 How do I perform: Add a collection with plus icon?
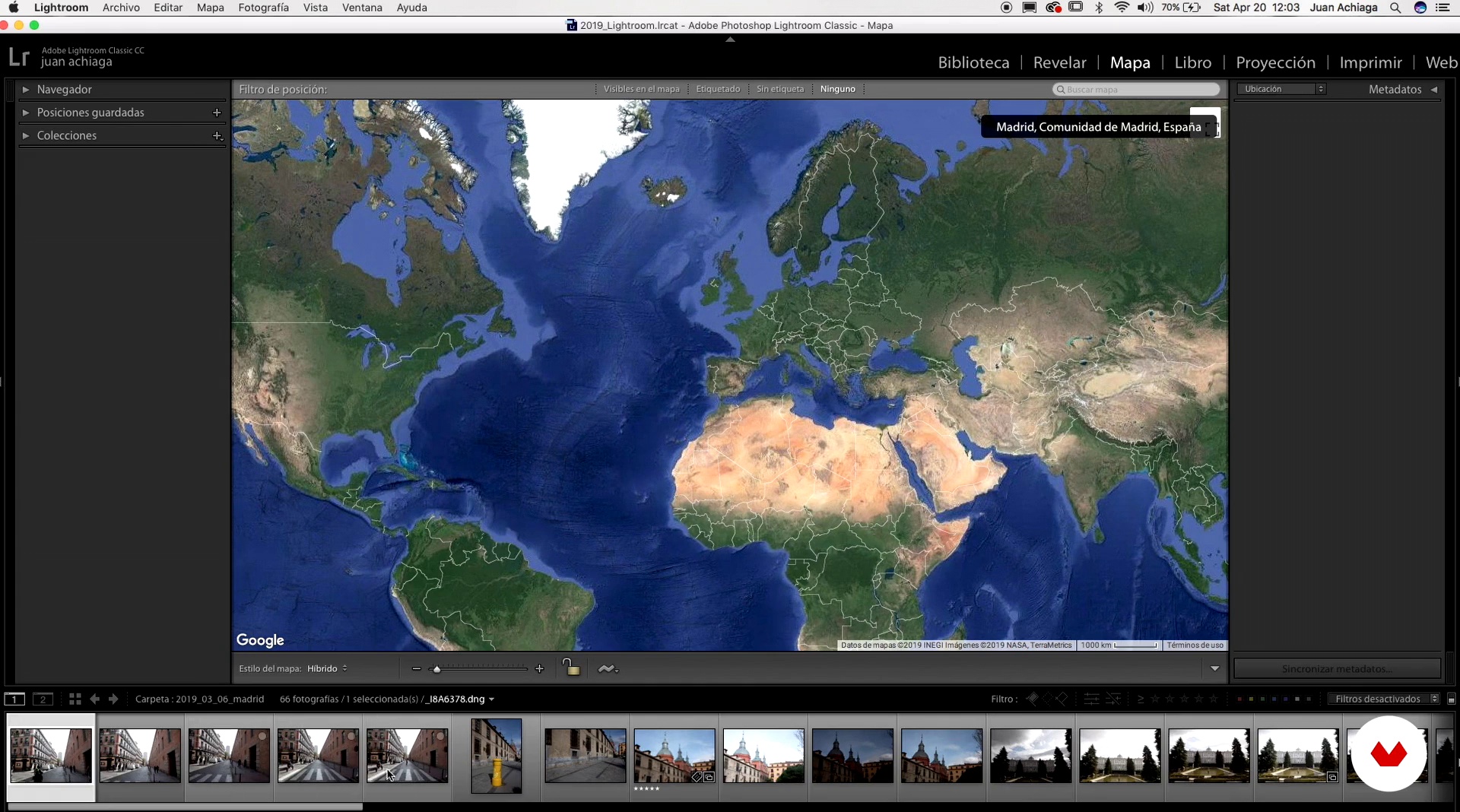click(217, 136)
